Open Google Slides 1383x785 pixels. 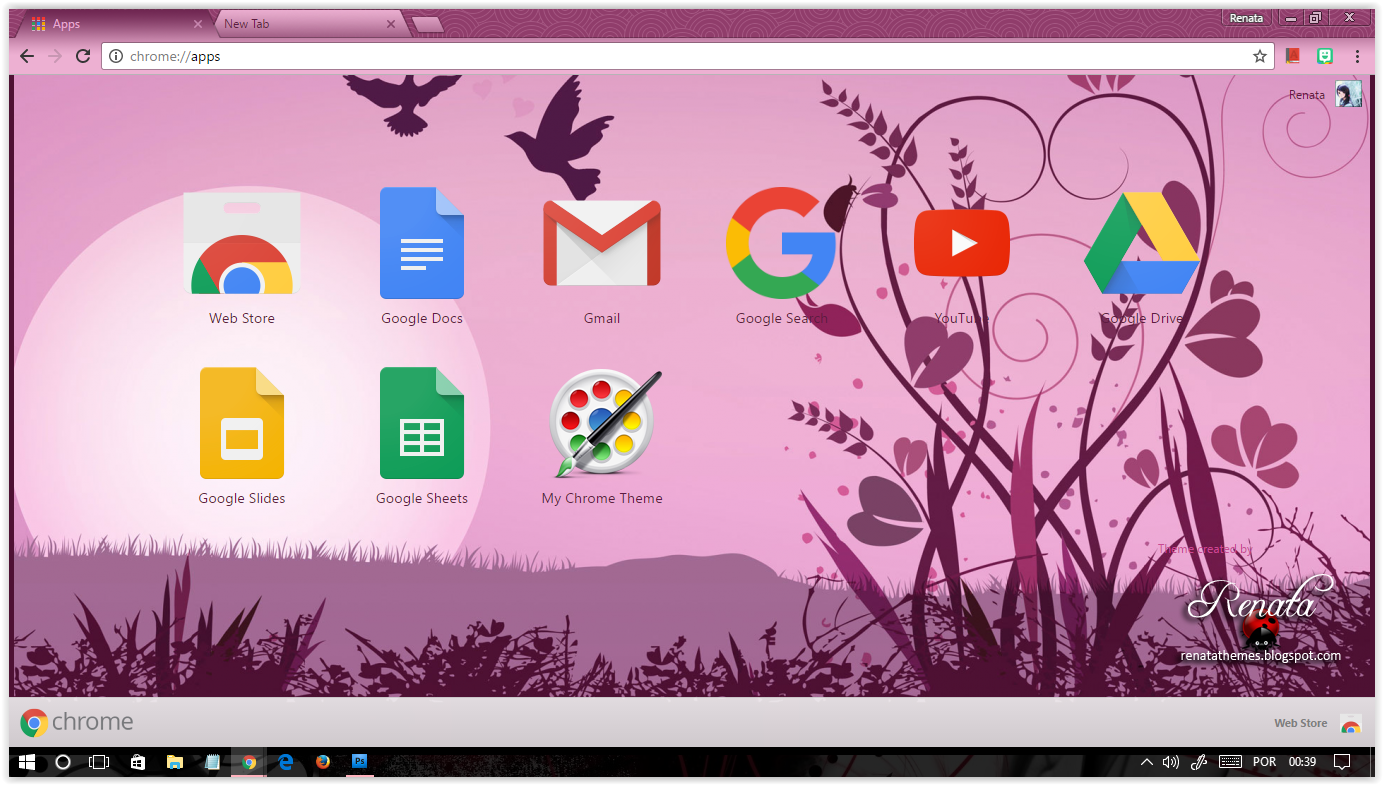(241, 422)
